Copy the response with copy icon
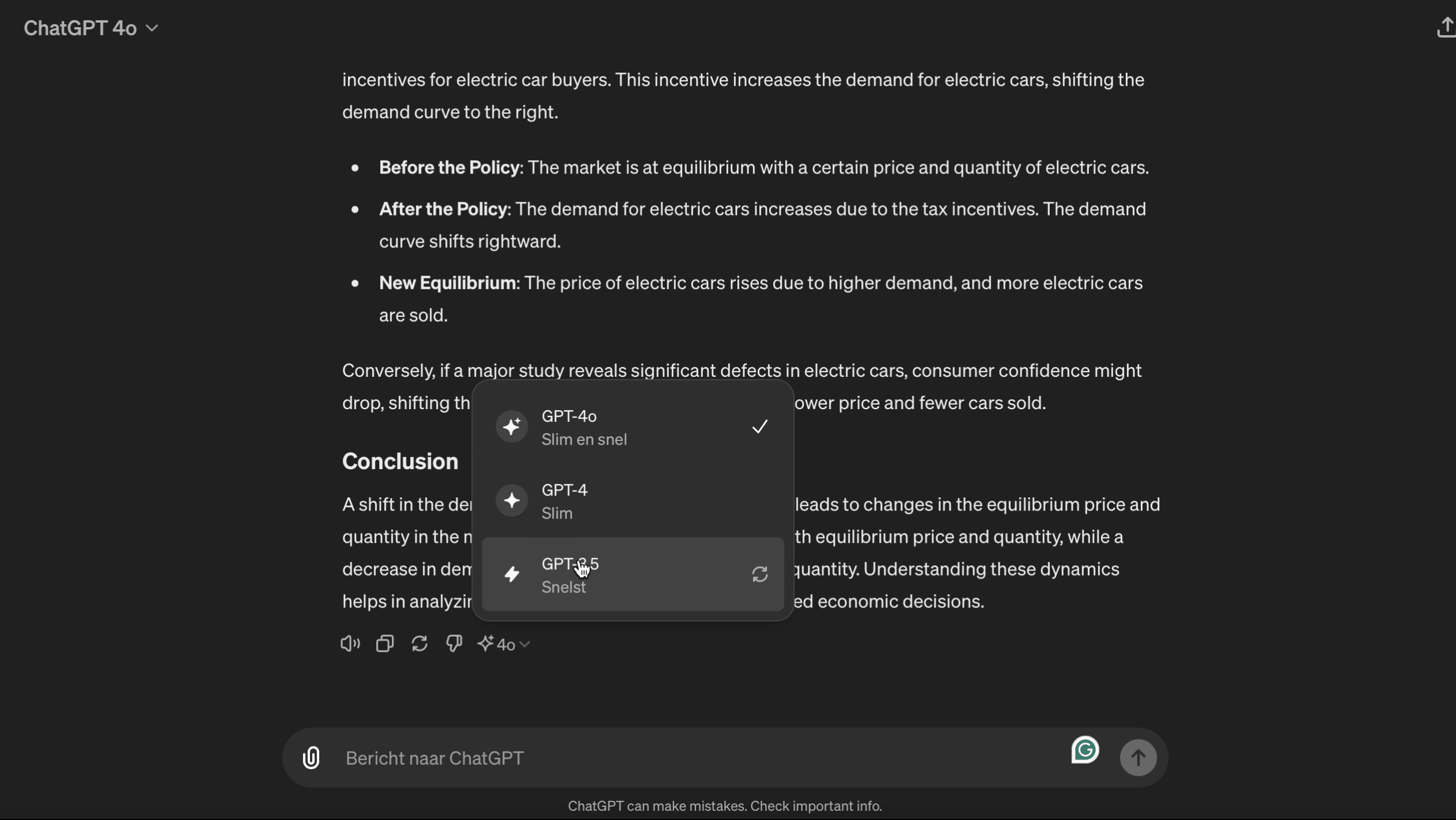1456x820 pixels. click(385, 644)
